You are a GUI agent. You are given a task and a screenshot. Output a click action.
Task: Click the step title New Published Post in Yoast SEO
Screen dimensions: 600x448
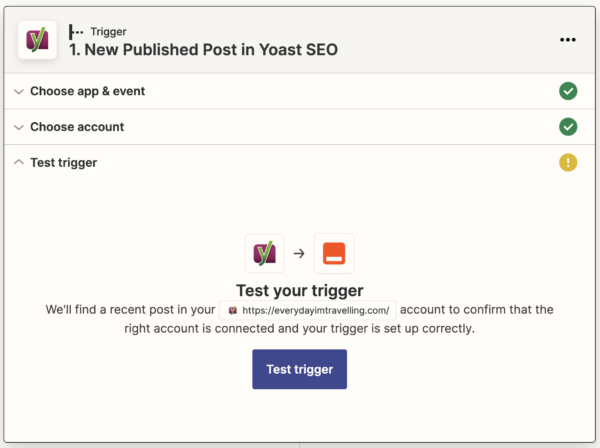[x=203, y=50]
